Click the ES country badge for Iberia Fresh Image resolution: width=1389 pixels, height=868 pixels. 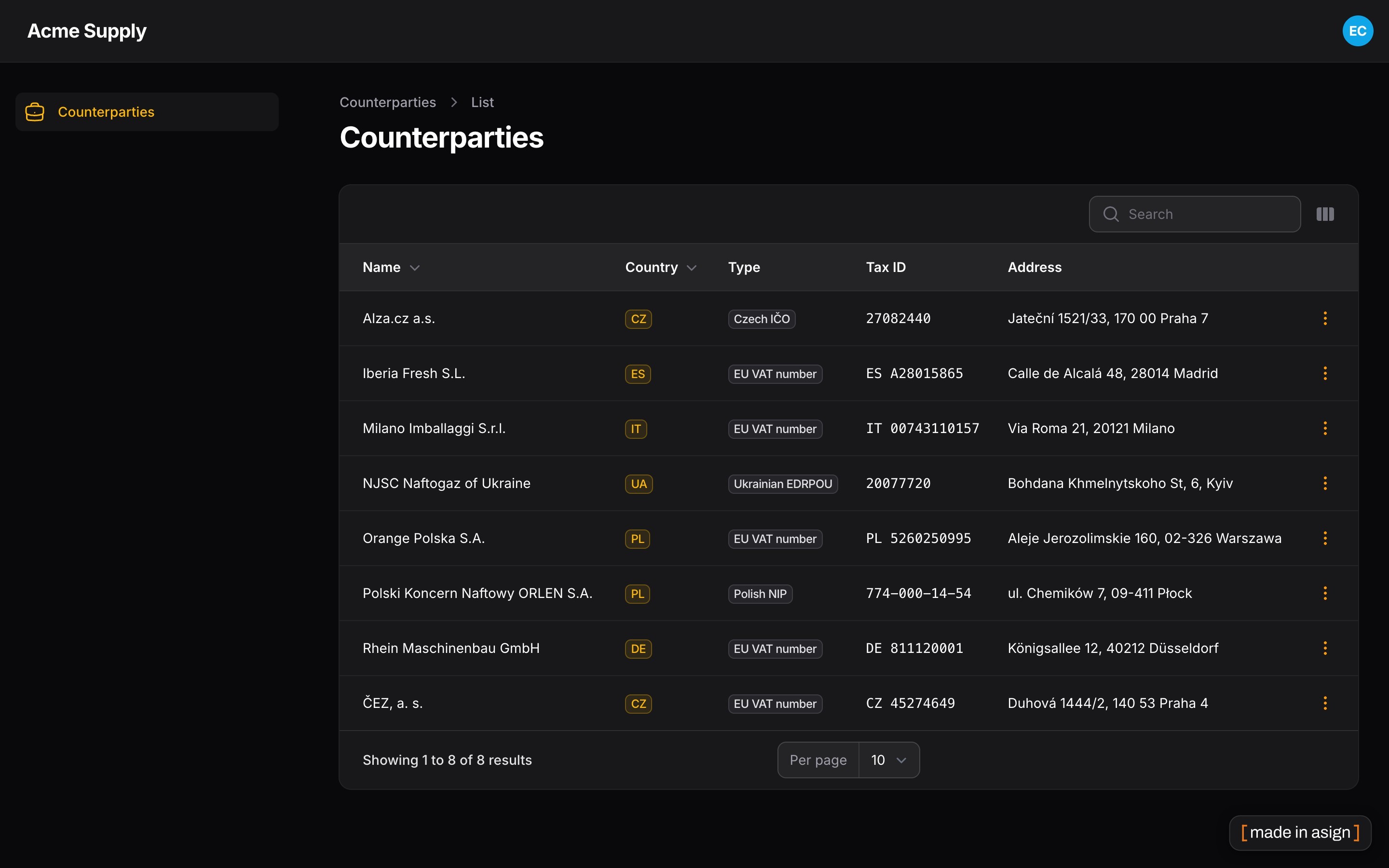[638, 374]
